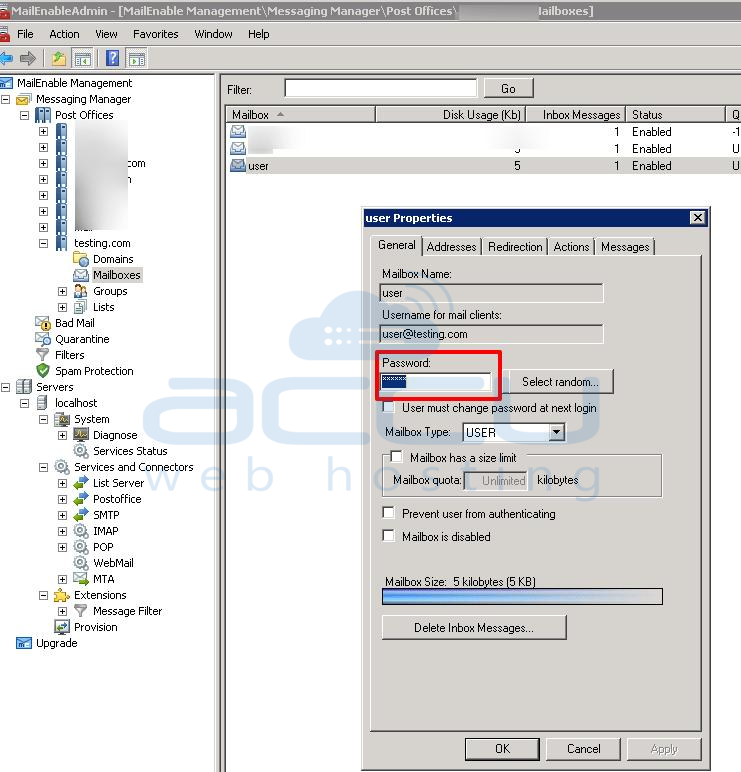
Task: Open the Domains folder icon
Action: 81,259
